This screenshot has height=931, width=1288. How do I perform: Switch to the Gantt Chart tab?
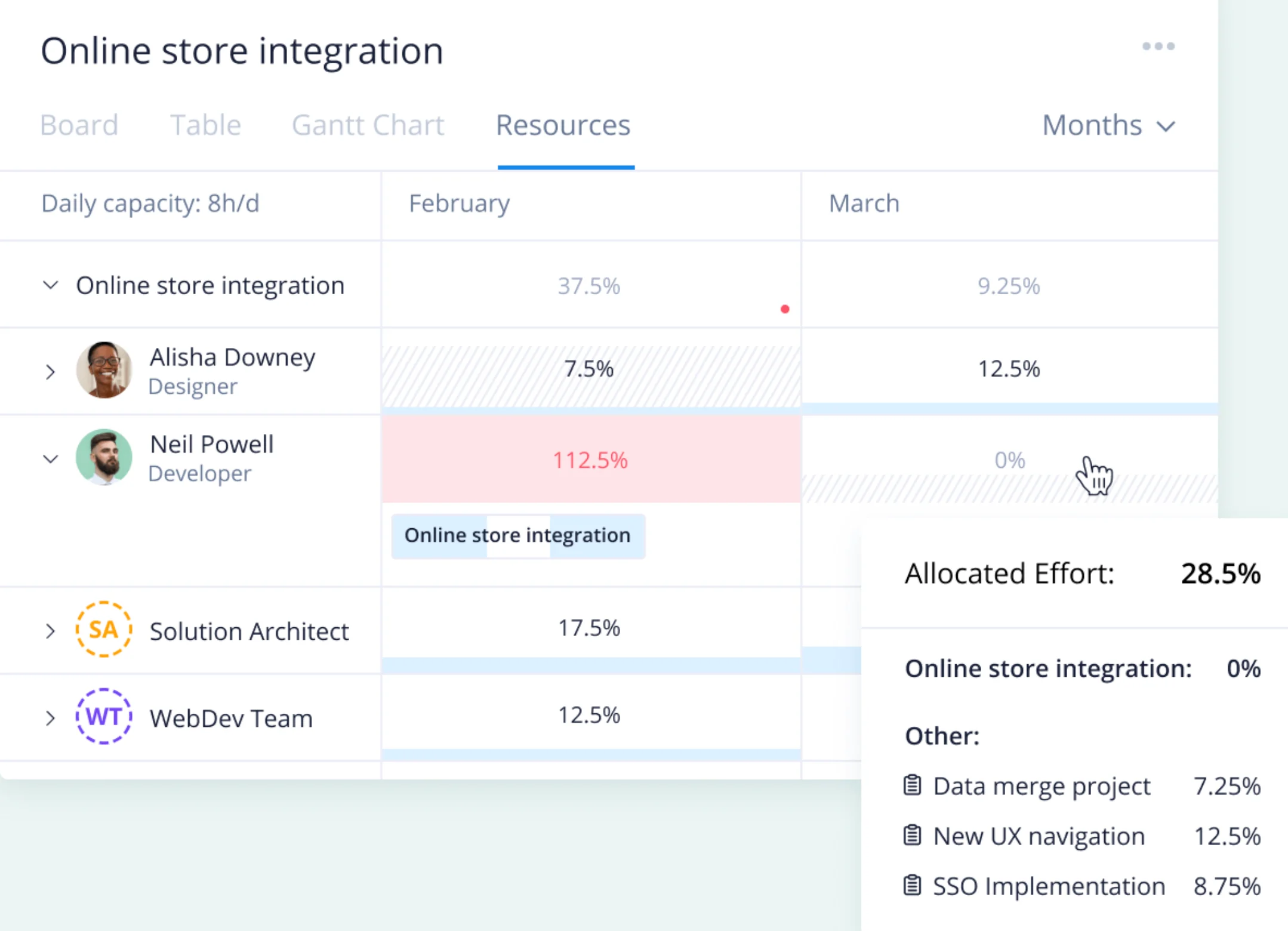368,125
